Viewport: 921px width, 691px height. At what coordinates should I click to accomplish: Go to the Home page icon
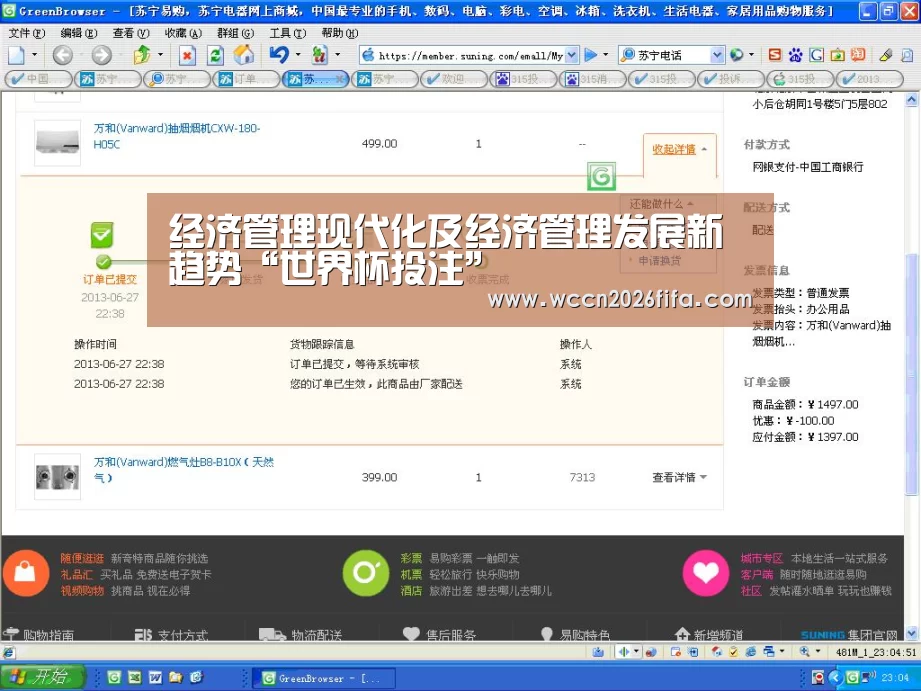click(243, 55)
